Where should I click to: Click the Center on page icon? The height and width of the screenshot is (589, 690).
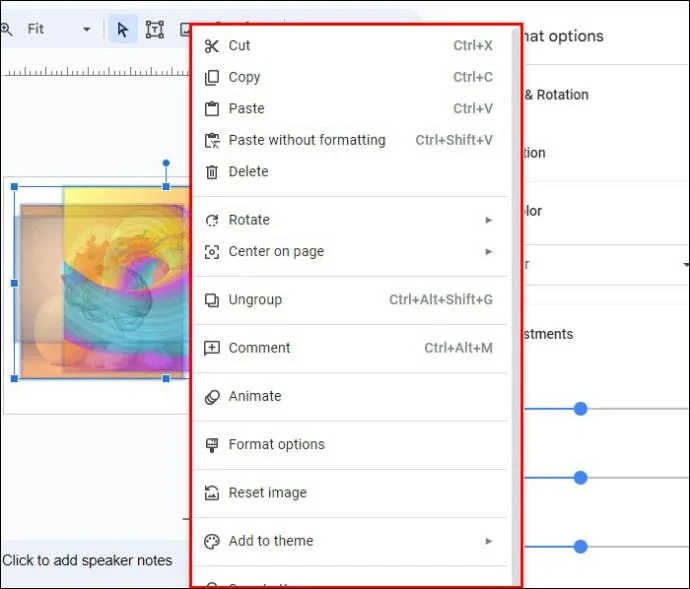[x=212, y=252]
